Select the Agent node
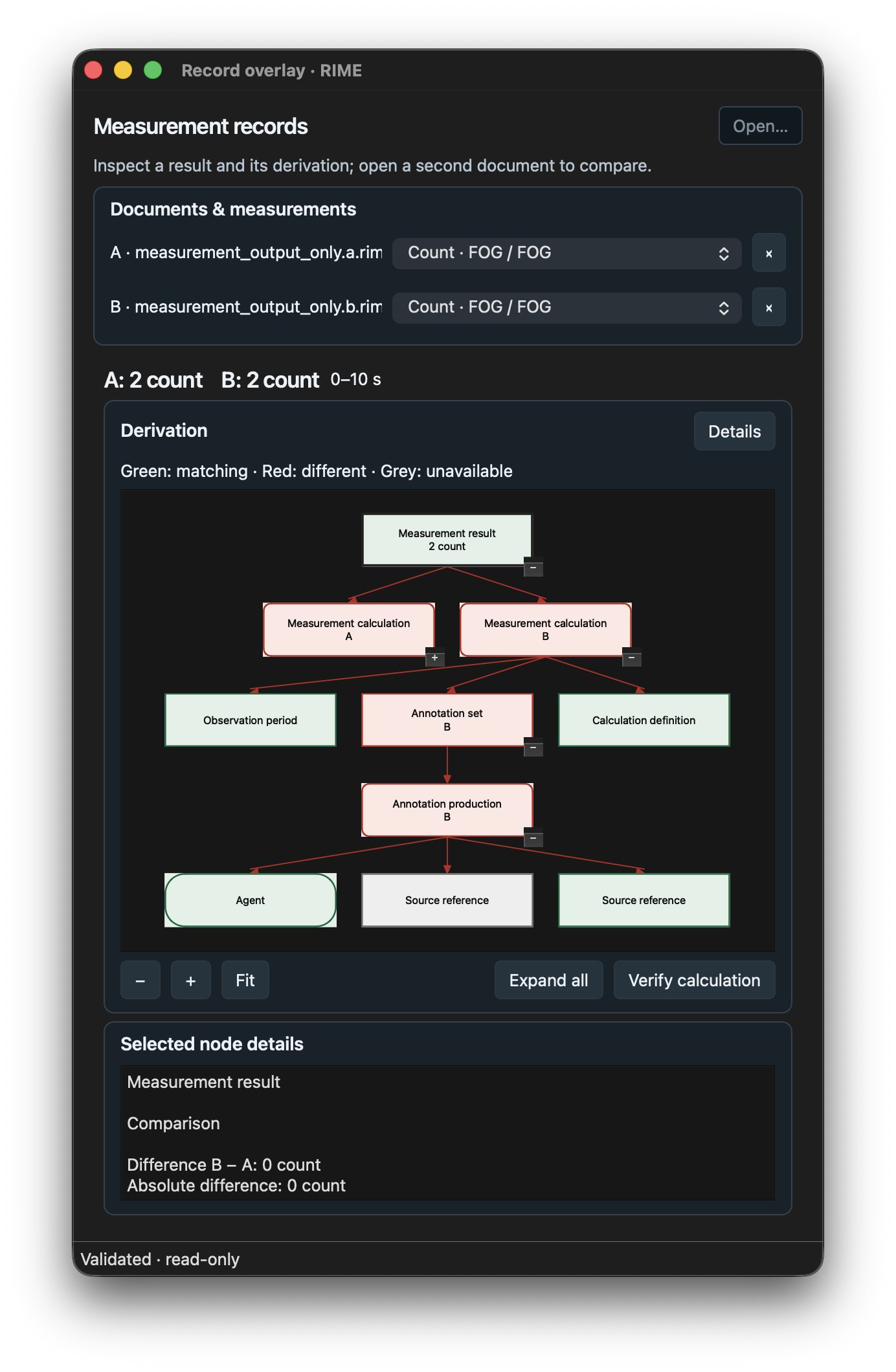The height and width of the screenshot is (1372, 896). (250, 900)
